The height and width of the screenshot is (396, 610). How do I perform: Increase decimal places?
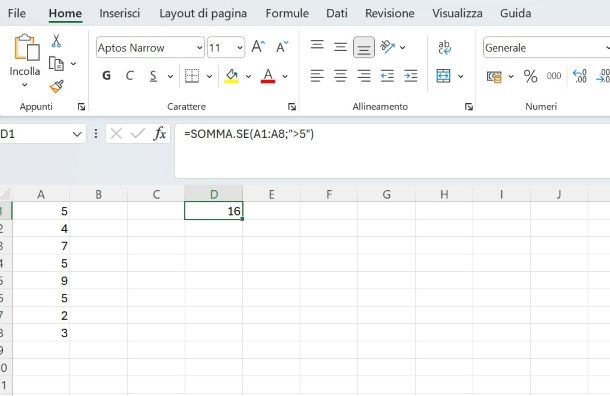(580, 76)
